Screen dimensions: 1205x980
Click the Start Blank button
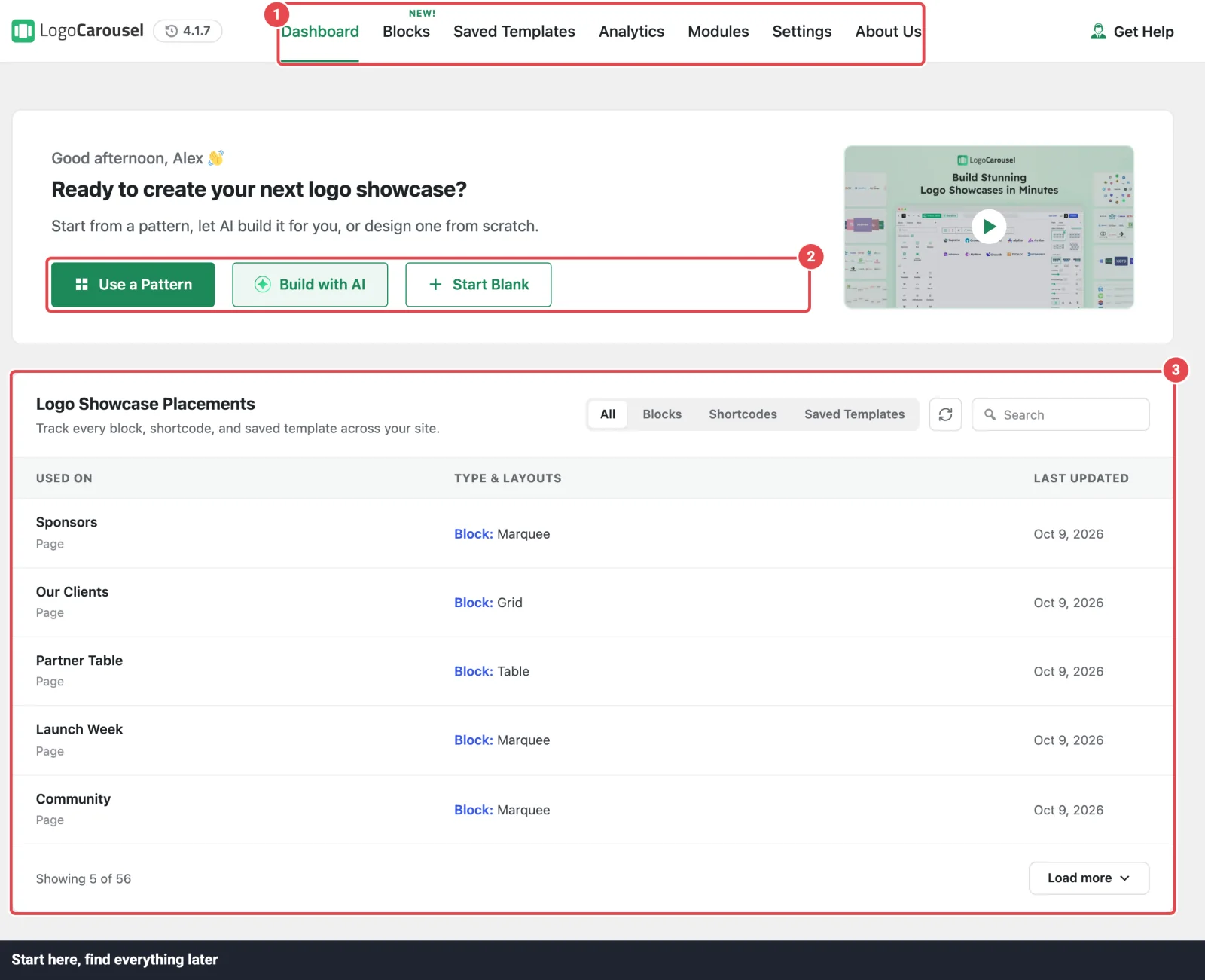point(478,285)
